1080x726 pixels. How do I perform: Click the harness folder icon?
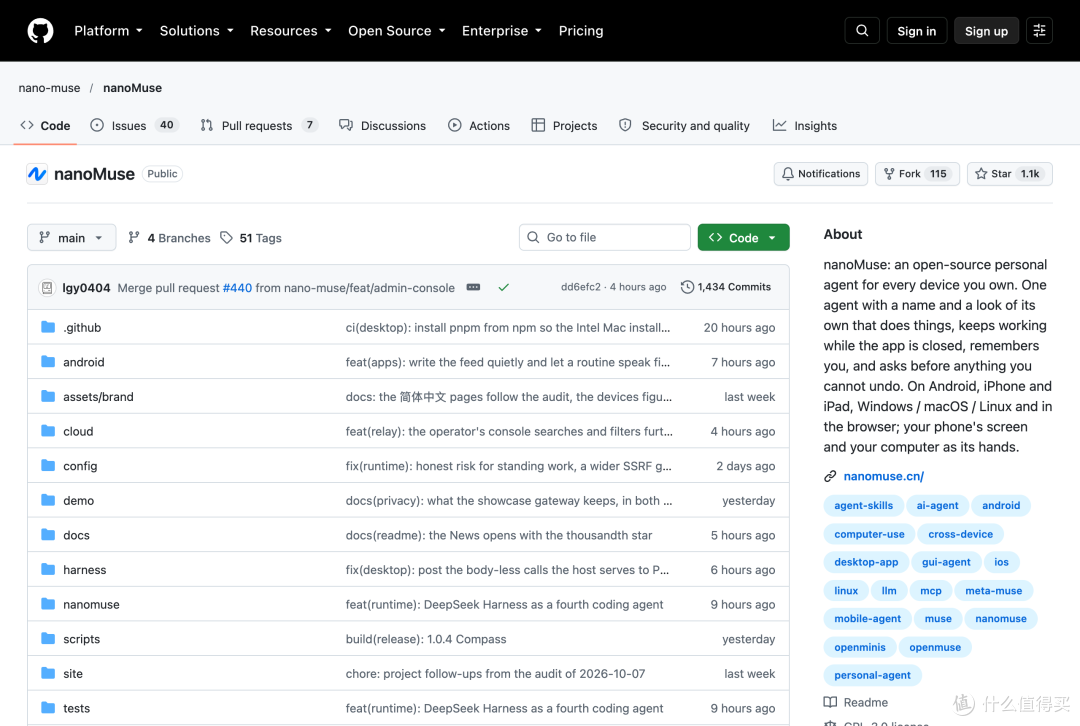coord(48,570)
